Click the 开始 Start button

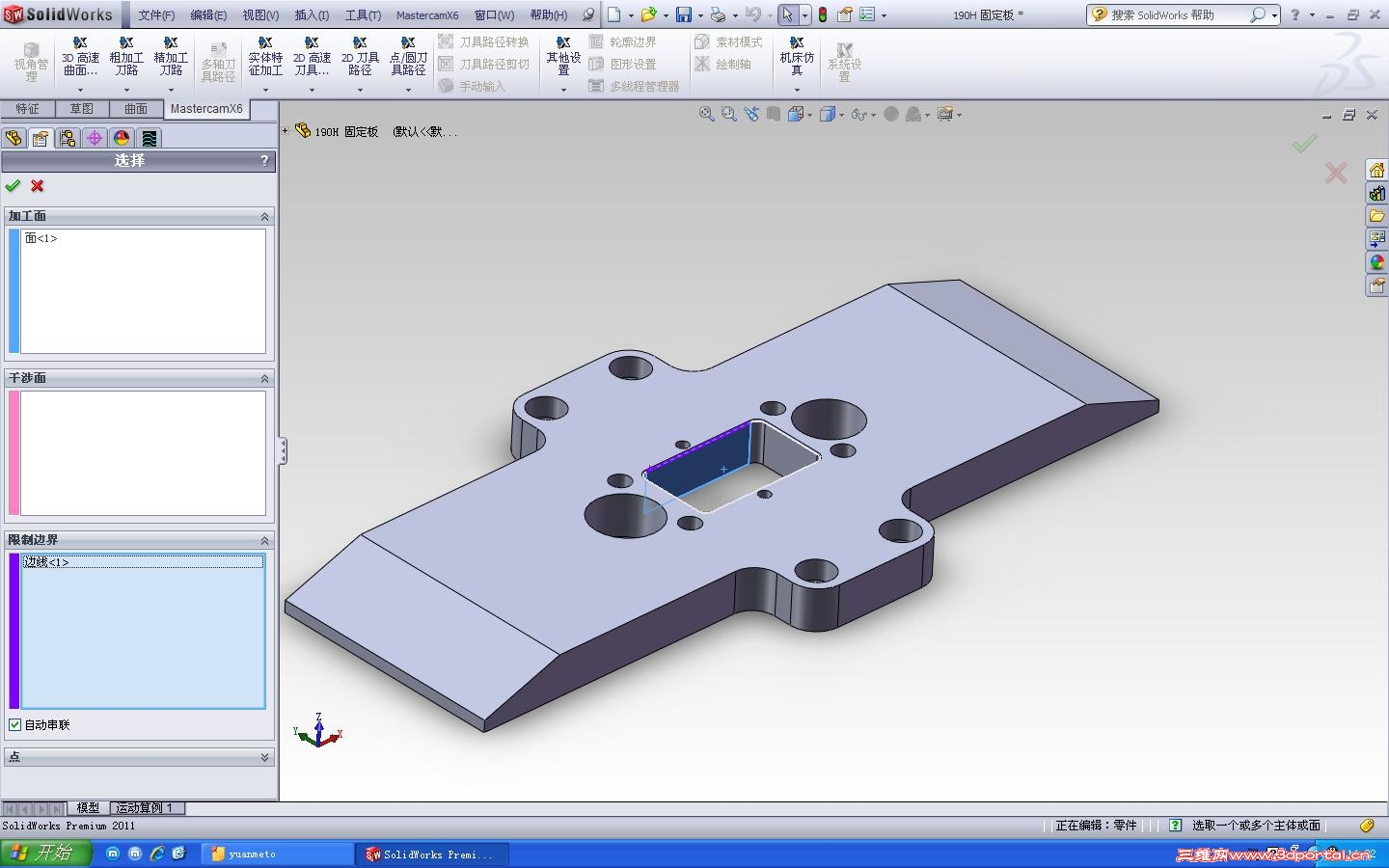45,854
